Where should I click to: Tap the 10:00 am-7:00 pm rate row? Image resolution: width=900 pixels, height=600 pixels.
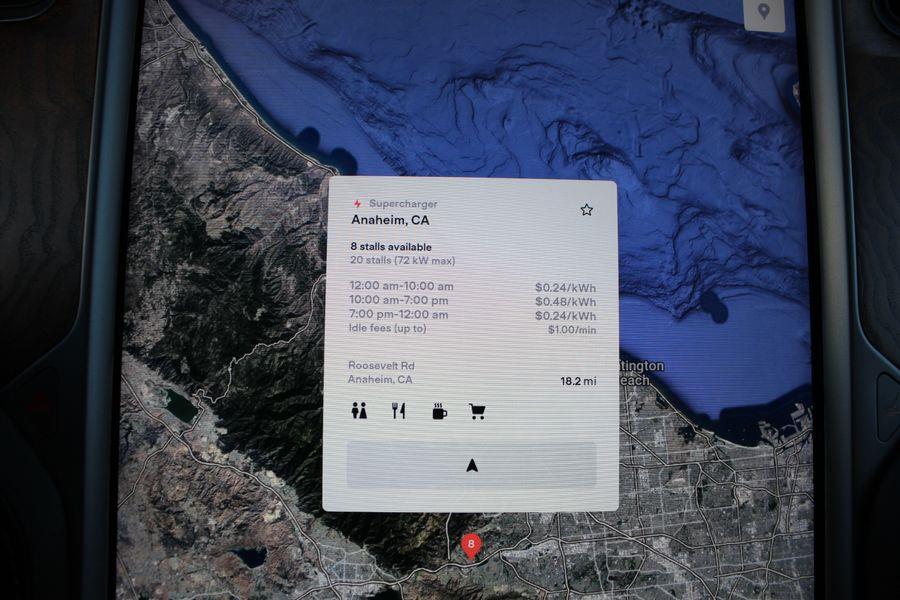[x=473, y=301]
